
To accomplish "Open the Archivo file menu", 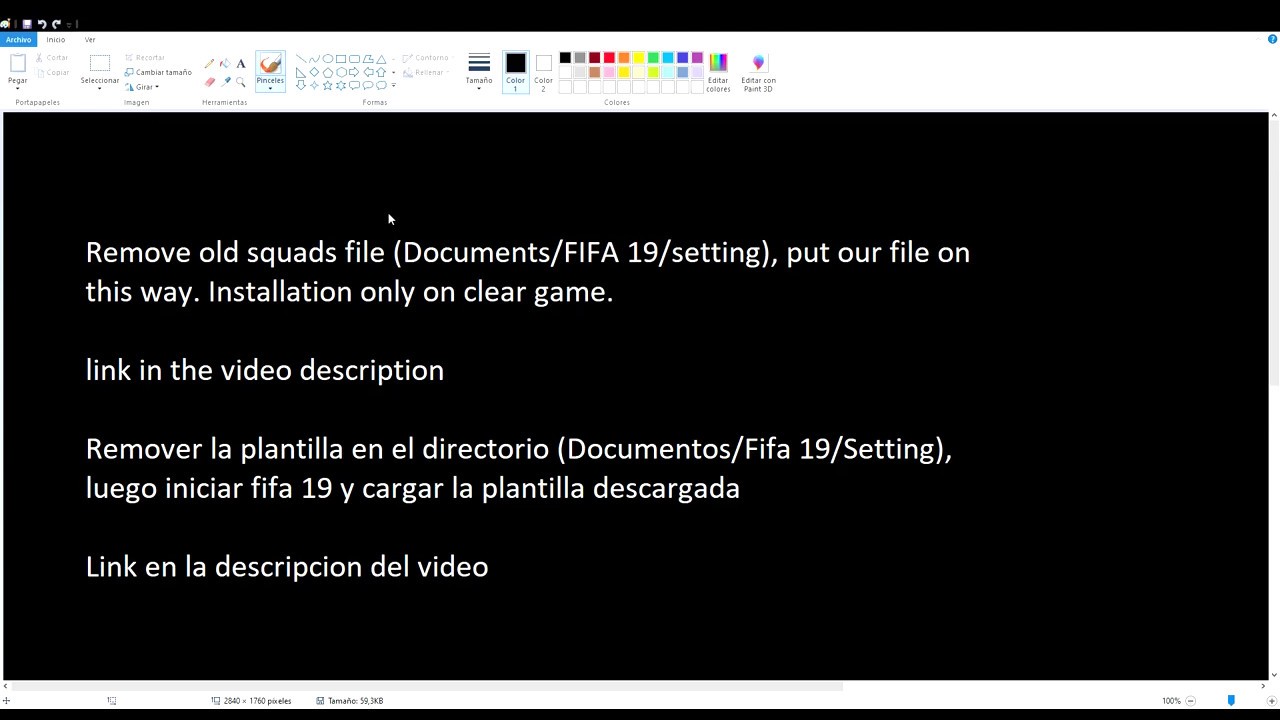I will coord(18,39).
